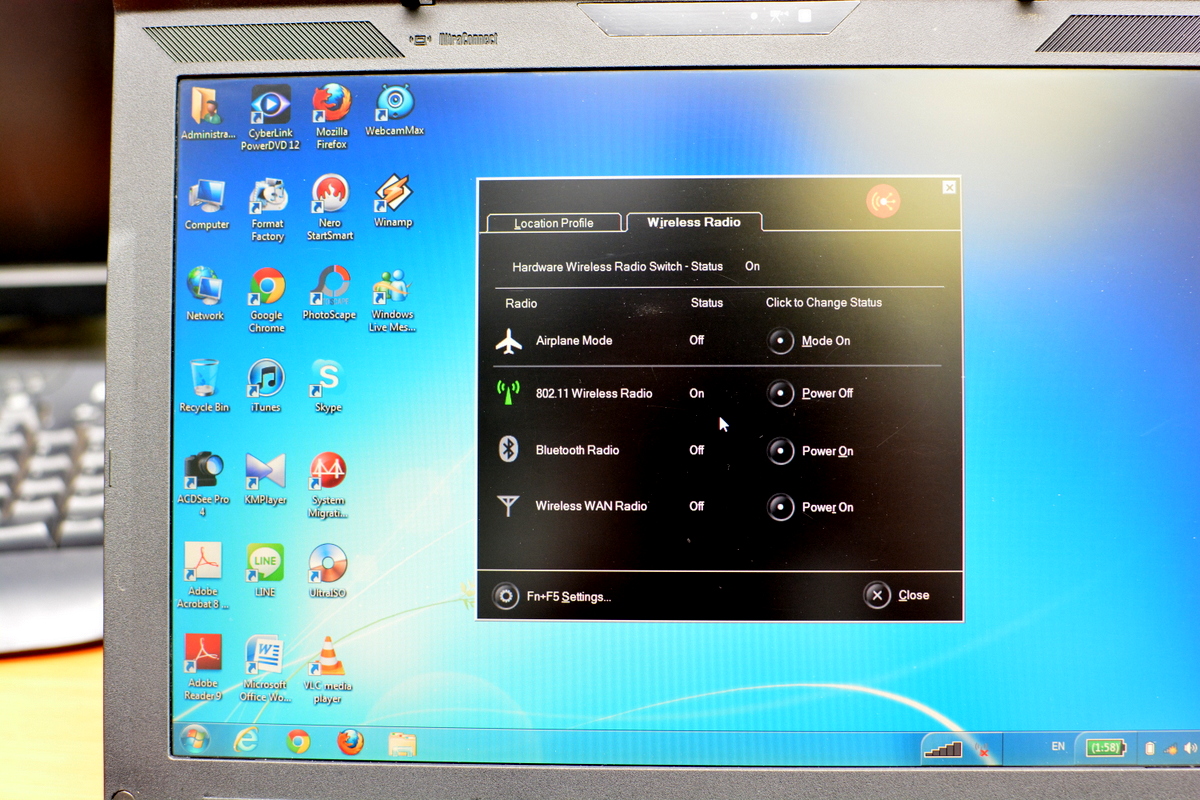Open PhotoScape shortcut

(329, 294)
